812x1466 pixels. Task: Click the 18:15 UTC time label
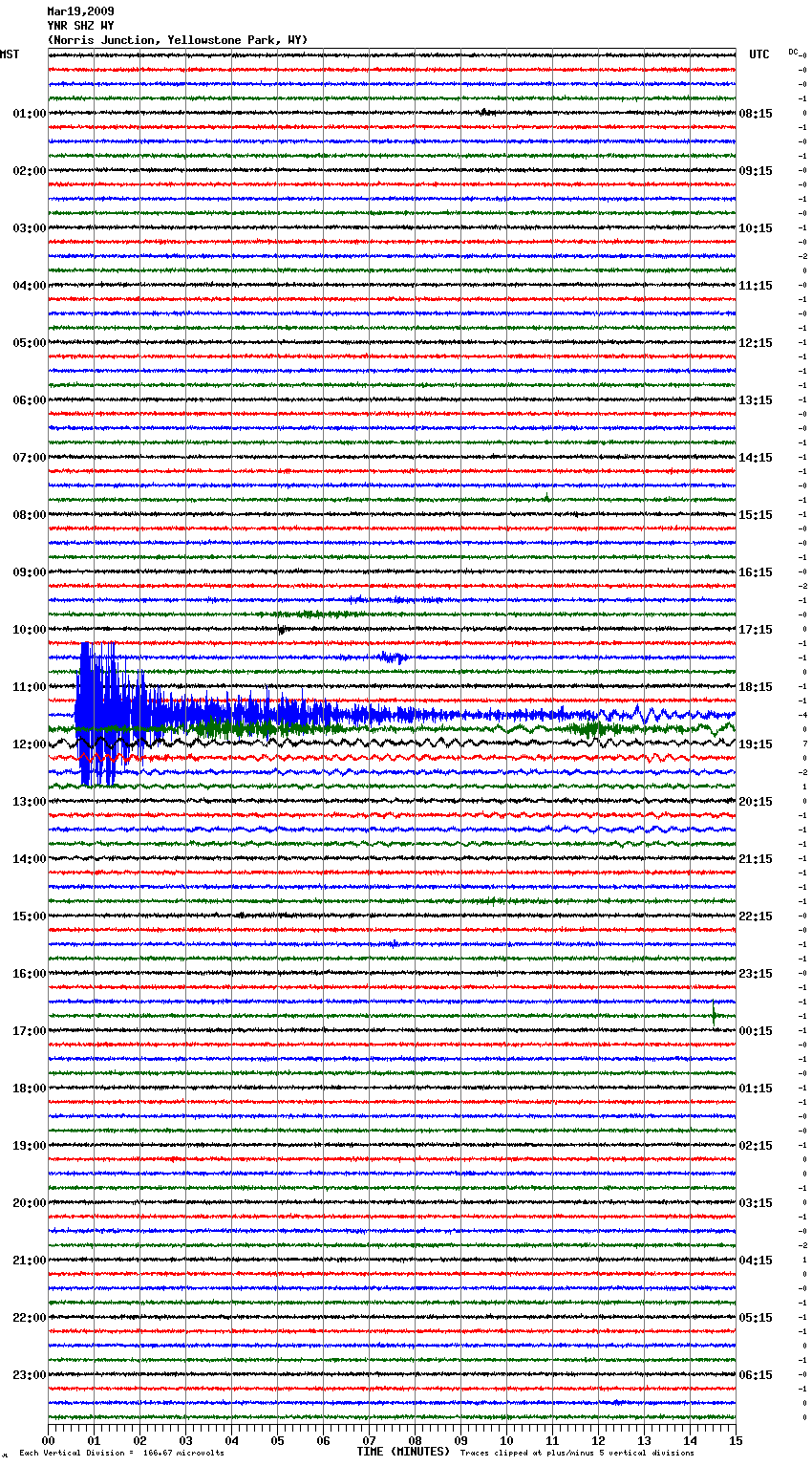756,687
